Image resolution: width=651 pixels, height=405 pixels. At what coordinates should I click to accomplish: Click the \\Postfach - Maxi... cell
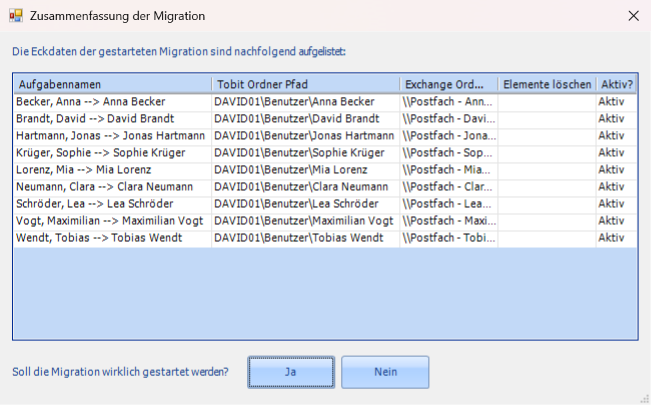[x=449, y=221]
